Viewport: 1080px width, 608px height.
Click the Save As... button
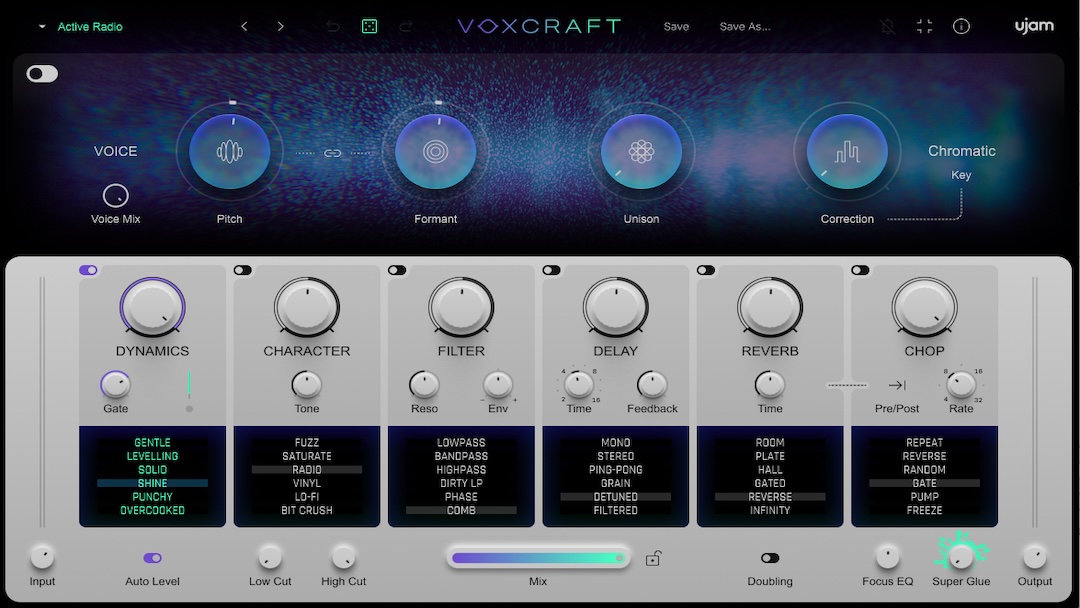tap(744, 27)
